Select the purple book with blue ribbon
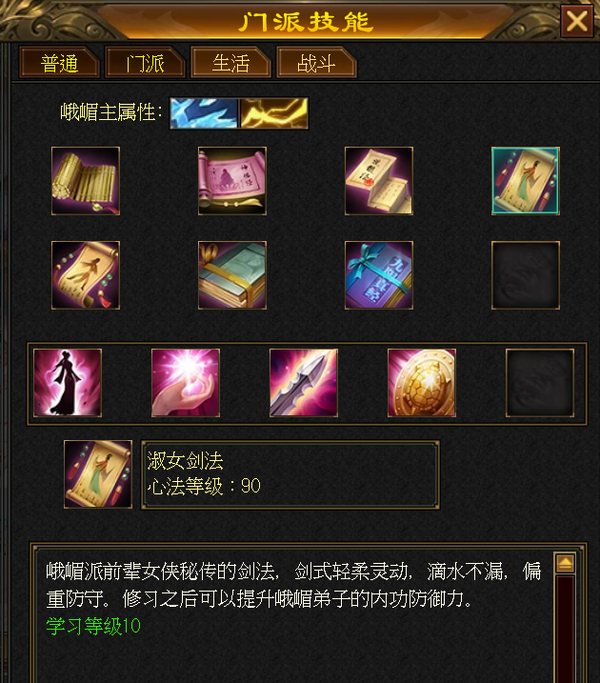The height and width of the screenshot is (683, 600). point(379,275)
